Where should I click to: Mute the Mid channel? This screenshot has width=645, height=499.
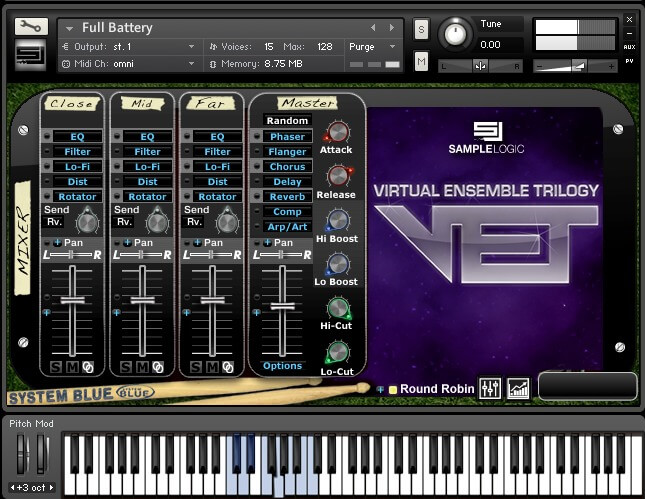(x=142, y=367)
